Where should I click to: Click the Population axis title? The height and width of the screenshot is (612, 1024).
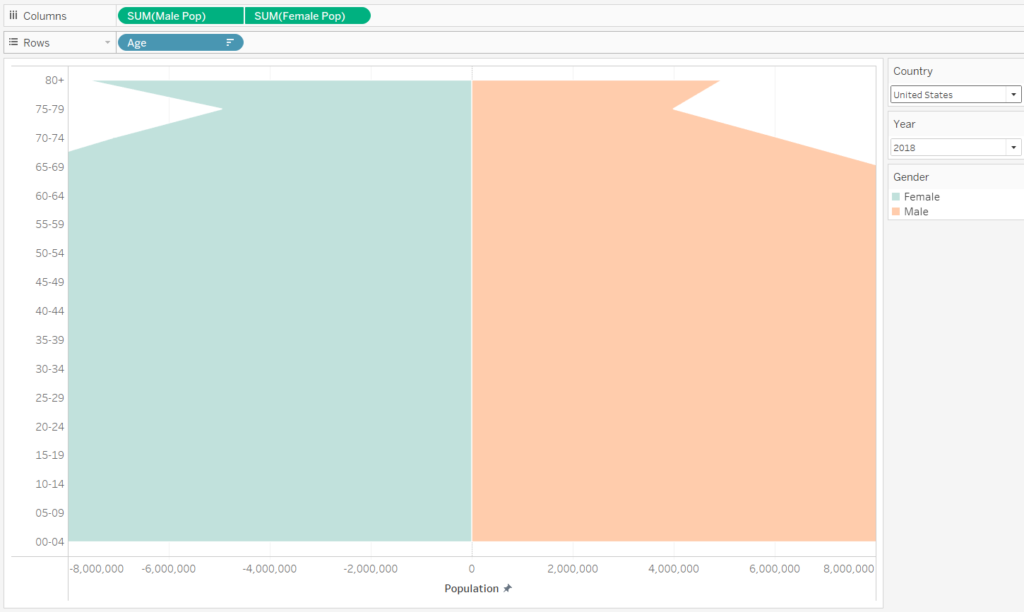point(472,588)
